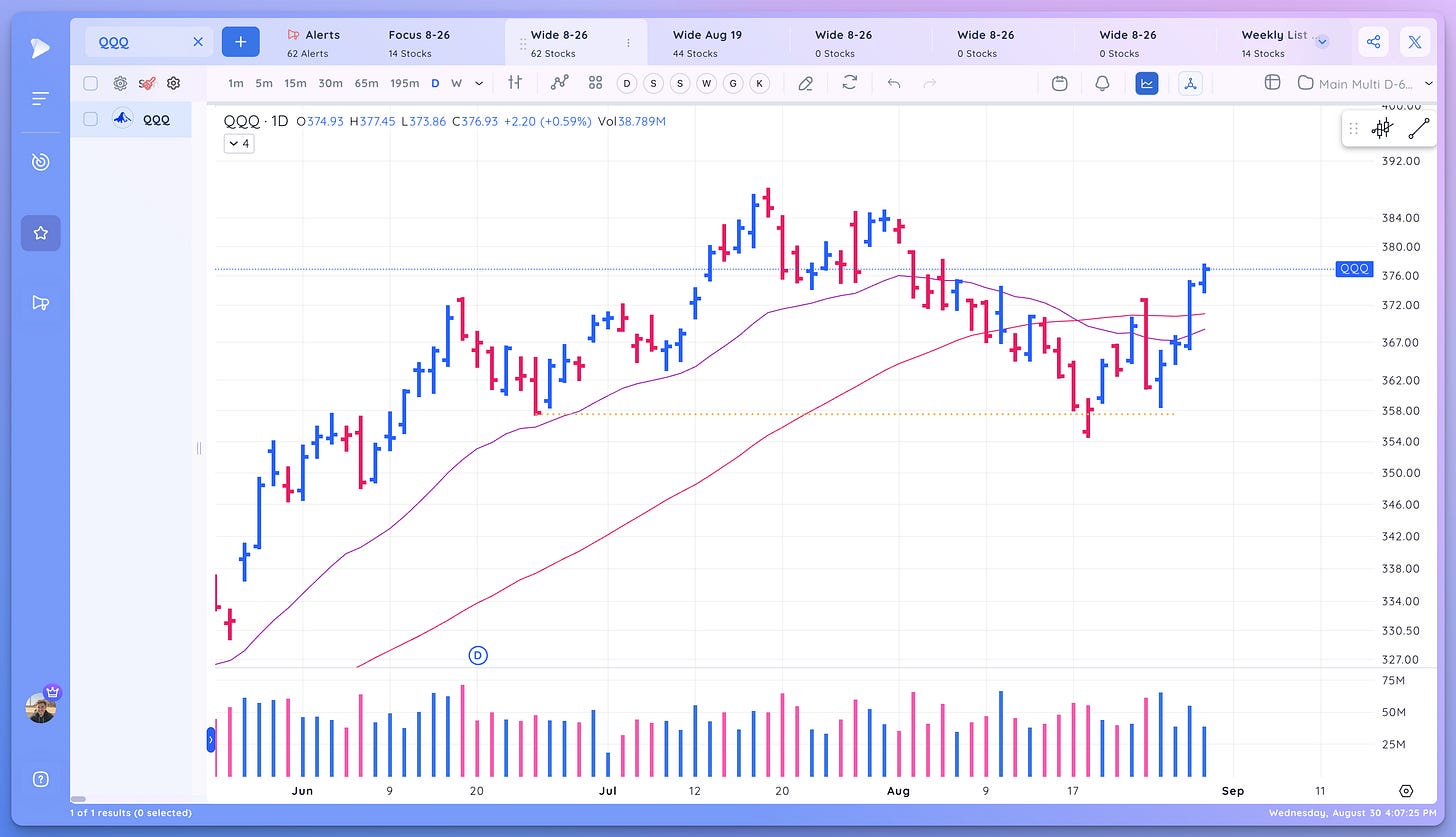This screenshot has height=837, width=1456.
Task: Click the panel layout icon near Main Multi
Action: click(x=1272, y=83)
